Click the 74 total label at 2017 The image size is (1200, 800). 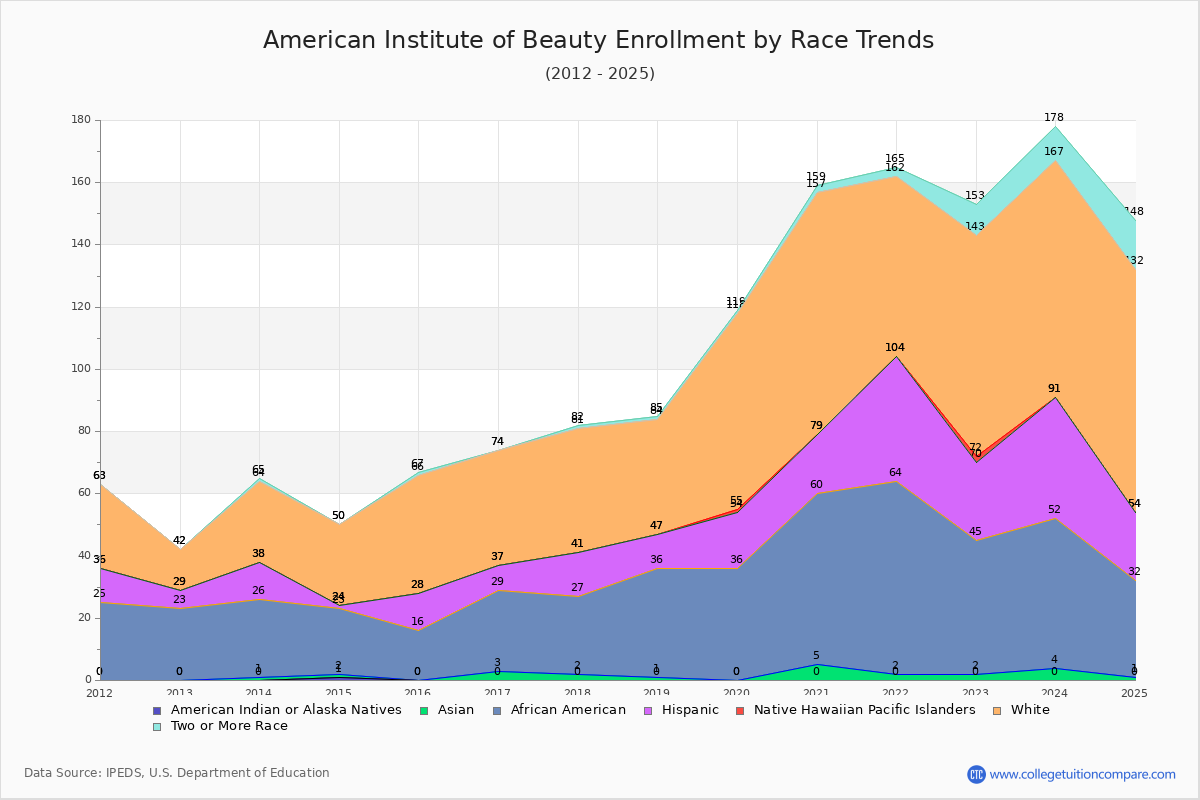click(497, 442)
